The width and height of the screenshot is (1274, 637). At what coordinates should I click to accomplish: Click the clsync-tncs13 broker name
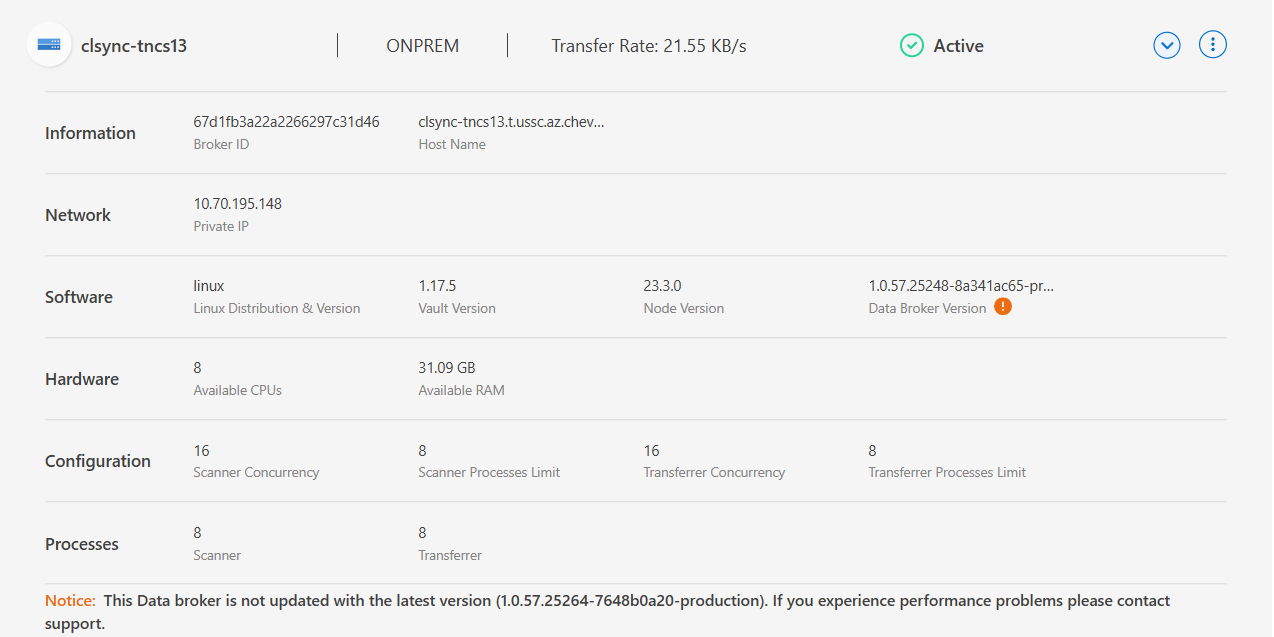coord(135,45)
